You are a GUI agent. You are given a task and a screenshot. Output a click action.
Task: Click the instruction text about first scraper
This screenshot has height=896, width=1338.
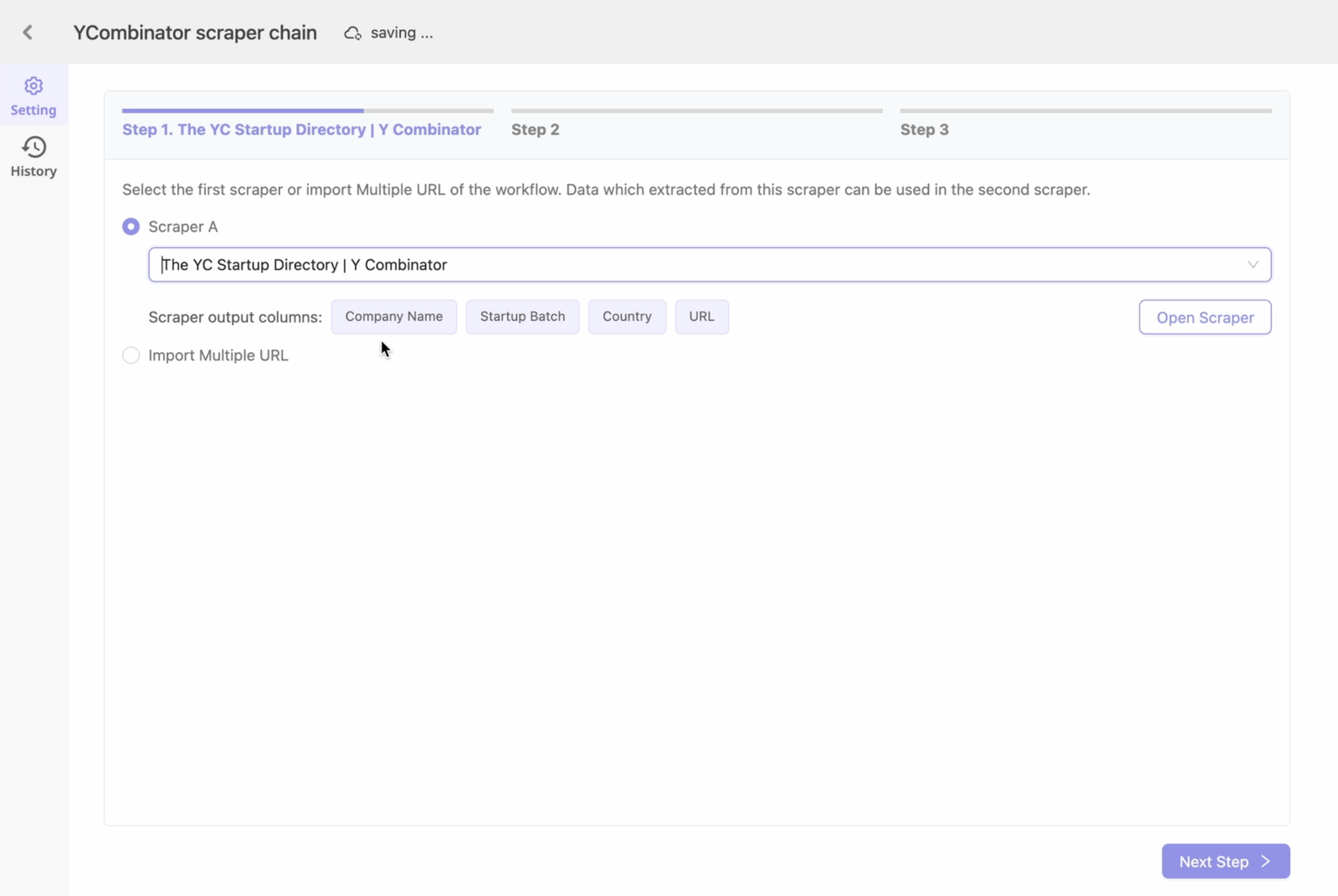click(x=606, y=190)
